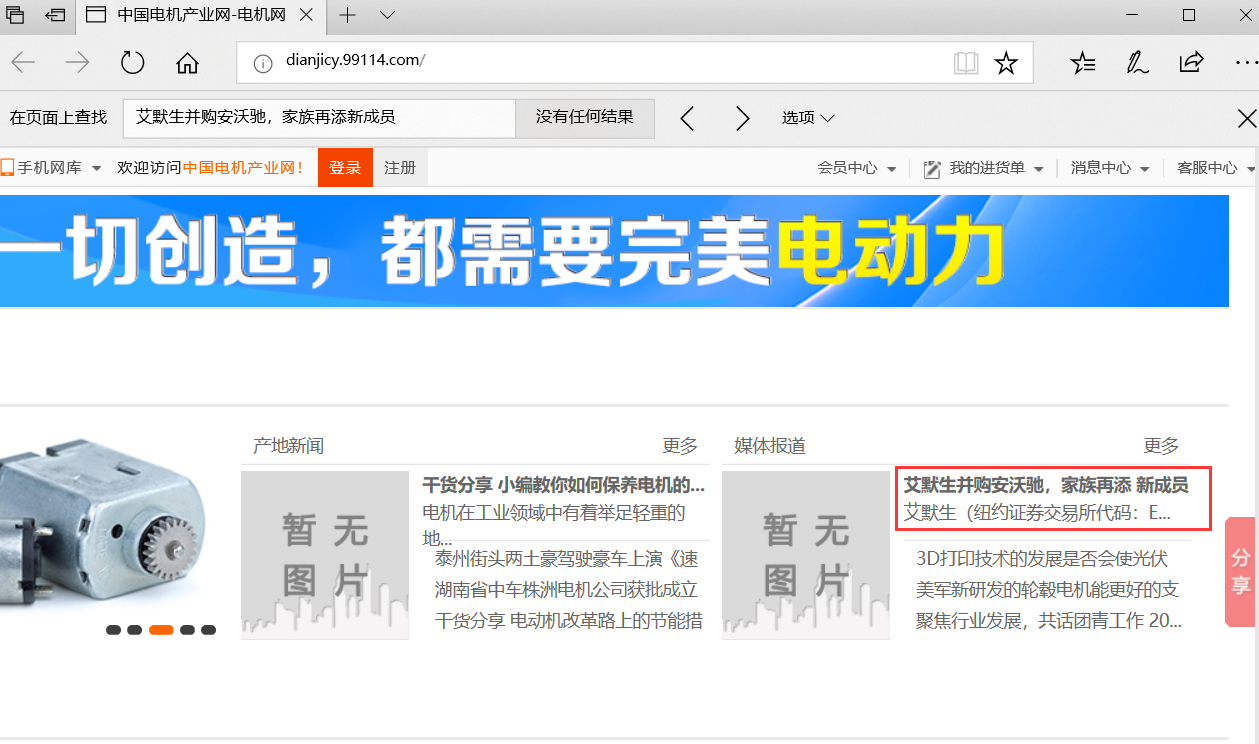Open article 艾默生并购安沃驰

tap(1046, 485)
